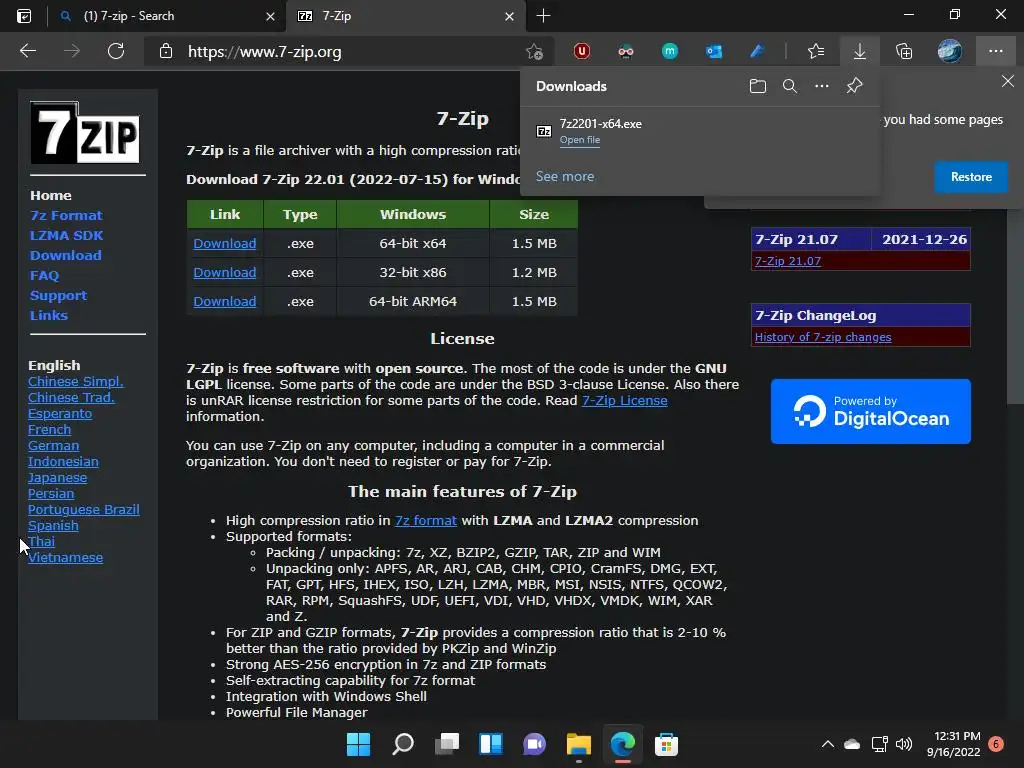Close the '(1) 7-zip - Search' tab
The height and width of the screenshot is (768, 1024).
click(270, 16)
